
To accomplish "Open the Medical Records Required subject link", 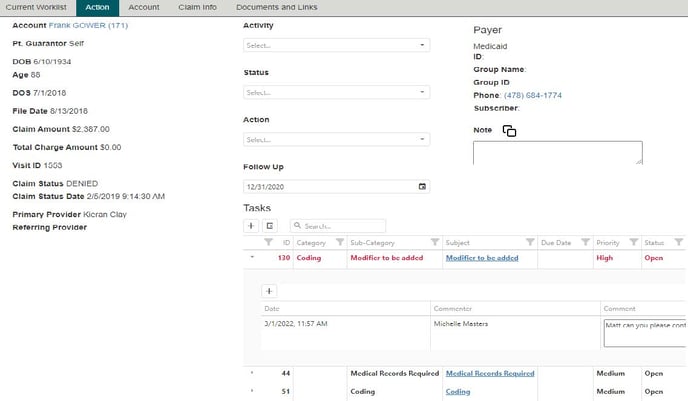I will (x=489, y=374).
